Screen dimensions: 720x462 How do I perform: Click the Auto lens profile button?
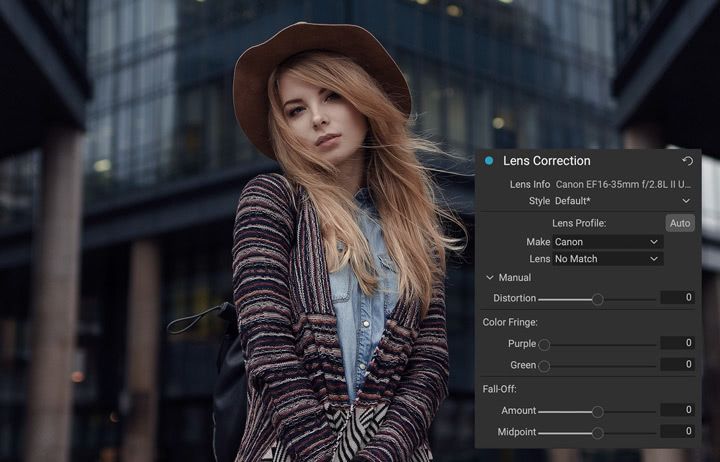(680, 223)
